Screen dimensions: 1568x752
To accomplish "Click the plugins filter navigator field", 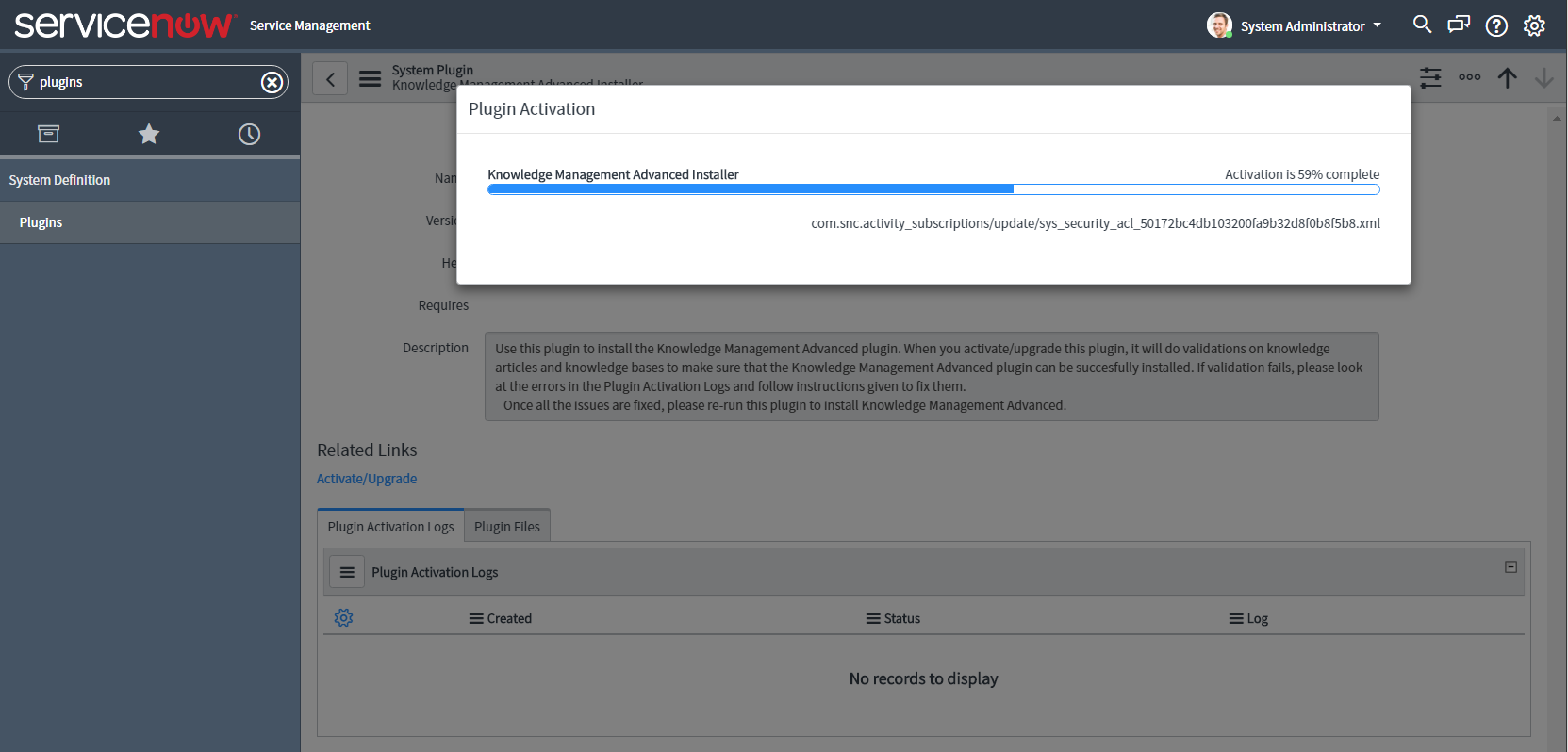I will pyautogui.click(x=148, y=82).
